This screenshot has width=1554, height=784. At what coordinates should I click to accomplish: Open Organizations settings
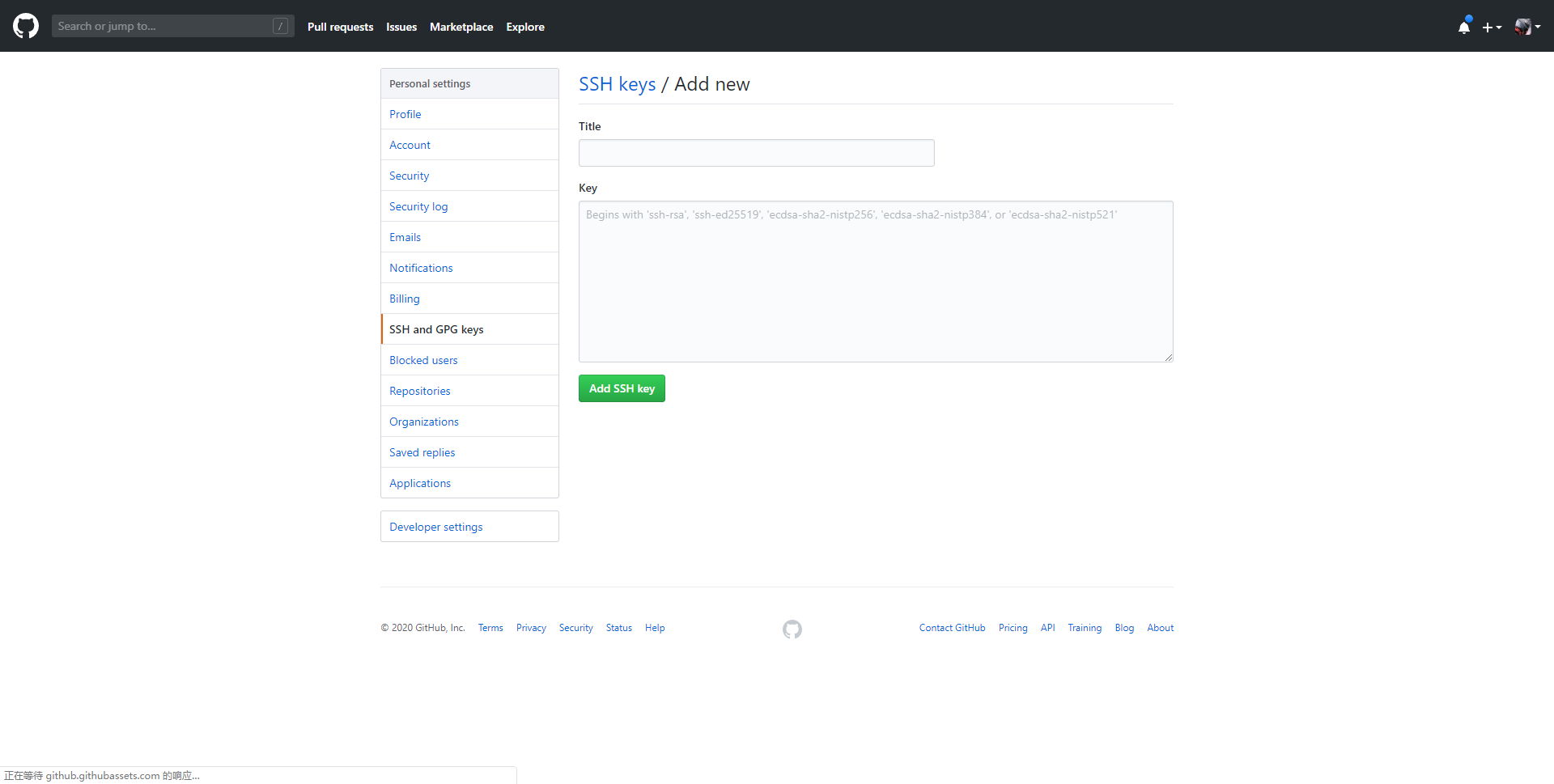click(469, 422)
